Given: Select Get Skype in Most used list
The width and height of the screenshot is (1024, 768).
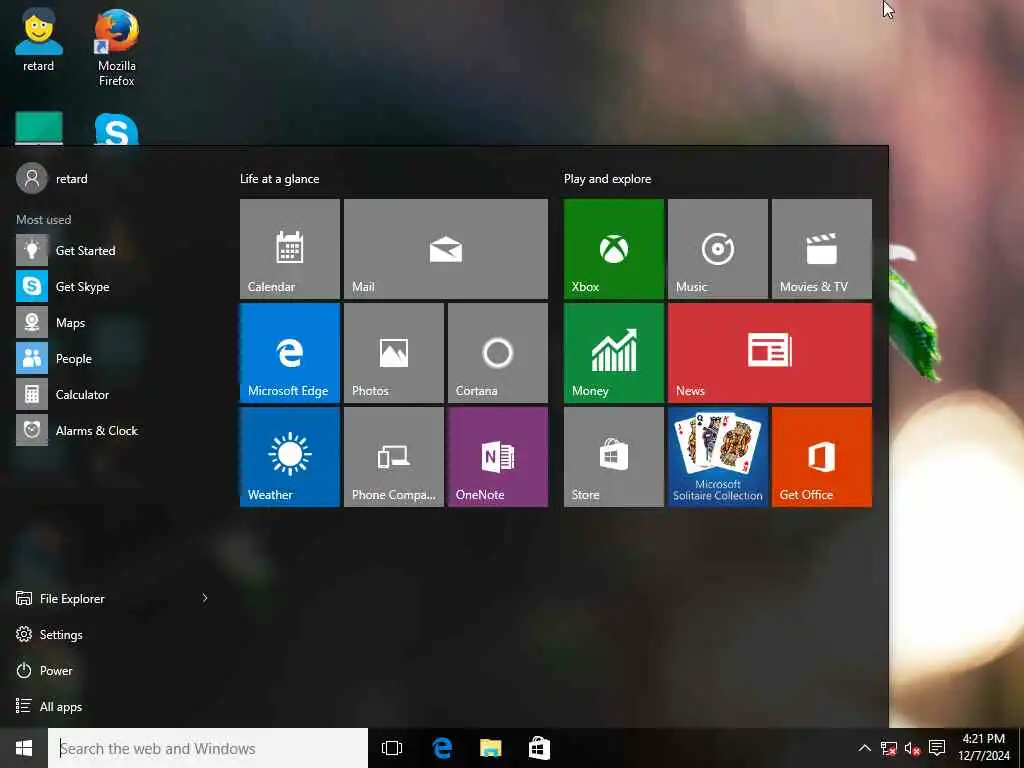Looking at the screenshot, I should tap(111, 287).
